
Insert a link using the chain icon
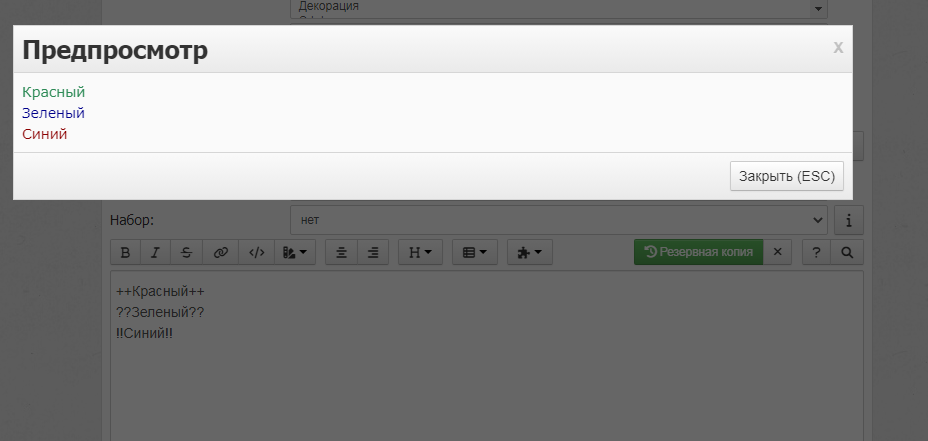tap(221, 252)
